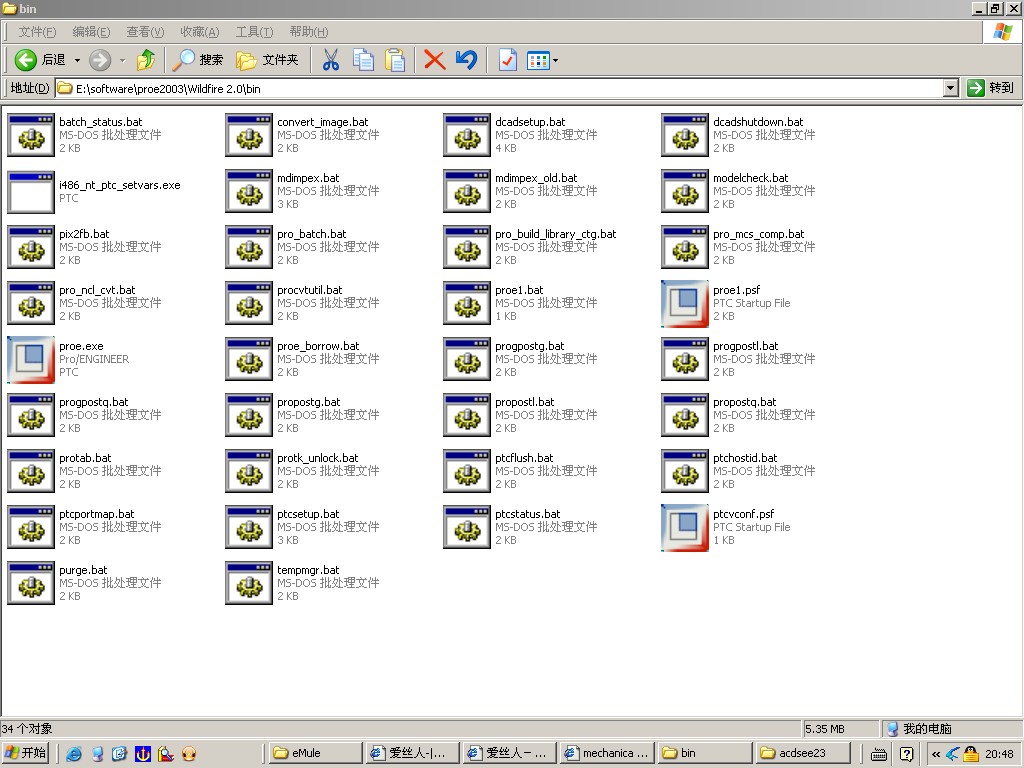Click file name mdimpex_old.bat
Screen dimensions: 1024x768
coord(536,178)
